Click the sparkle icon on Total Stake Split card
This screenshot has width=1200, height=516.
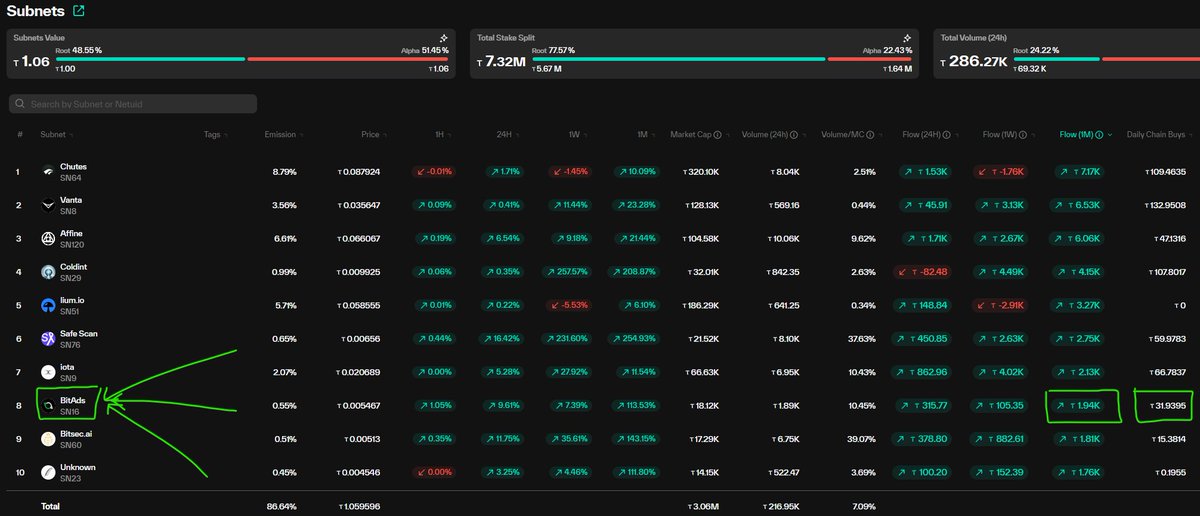908,37
